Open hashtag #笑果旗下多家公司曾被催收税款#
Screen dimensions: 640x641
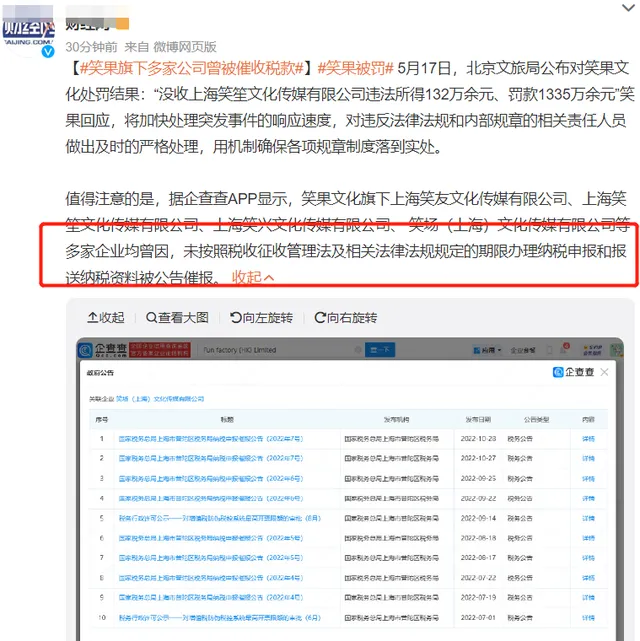point(192,68)
